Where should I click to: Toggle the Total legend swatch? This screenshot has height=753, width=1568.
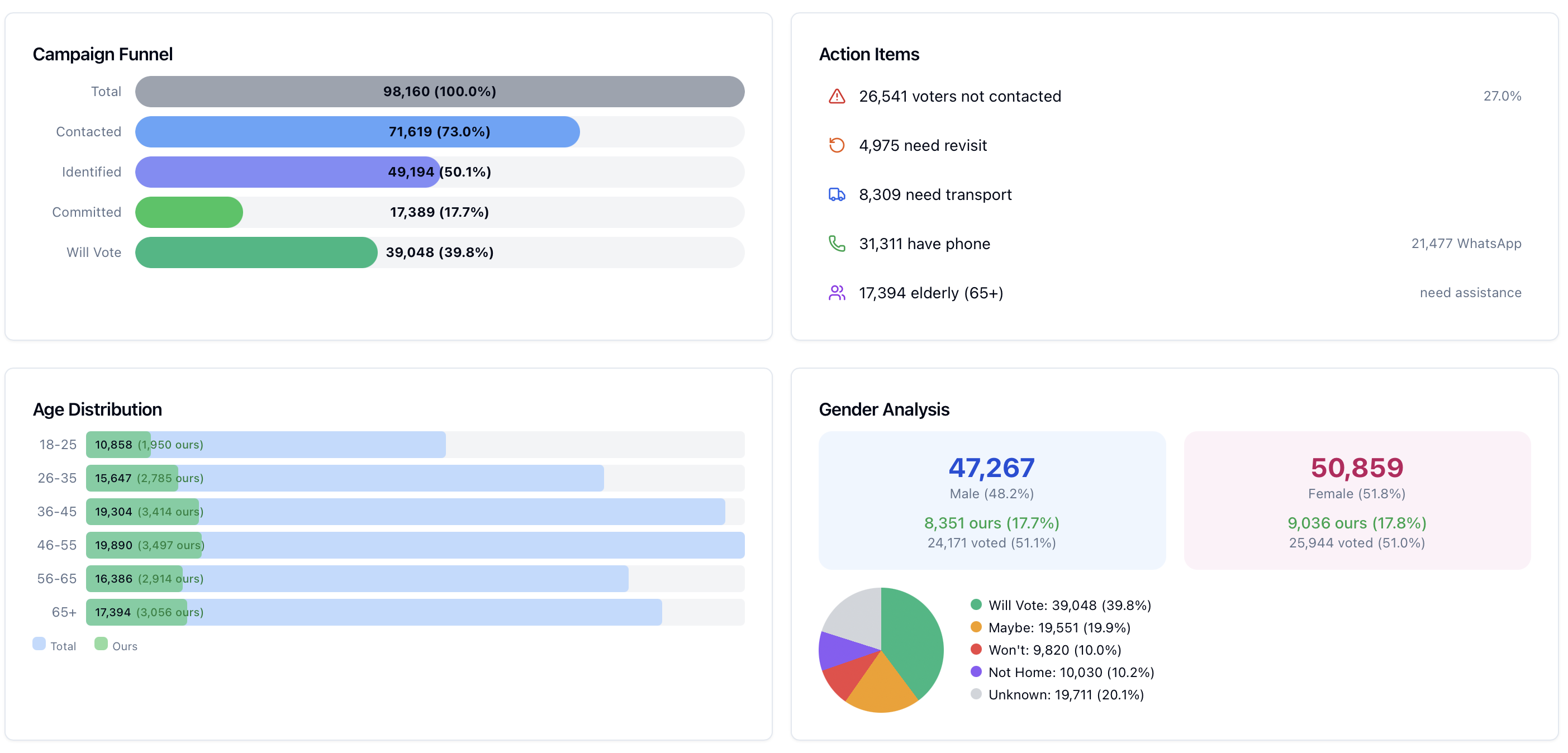pyautogui.click(x=39, y=645)
